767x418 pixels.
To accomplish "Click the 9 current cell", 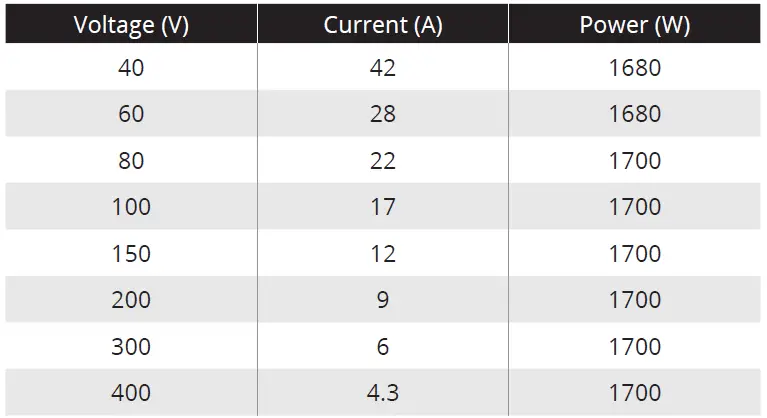I will [383, 300].
